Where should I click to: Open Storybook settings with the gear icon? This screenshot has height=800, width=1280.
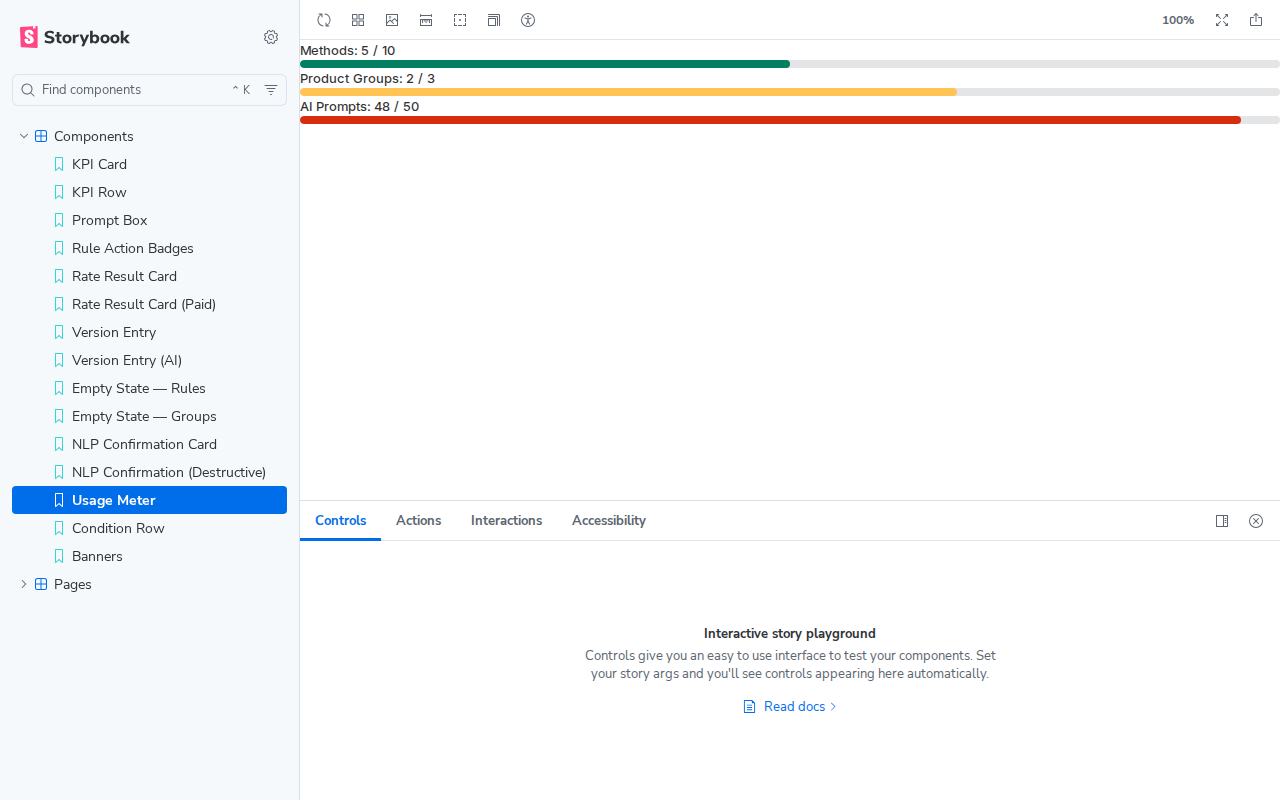pyautogui.click(x=271, y=37)
